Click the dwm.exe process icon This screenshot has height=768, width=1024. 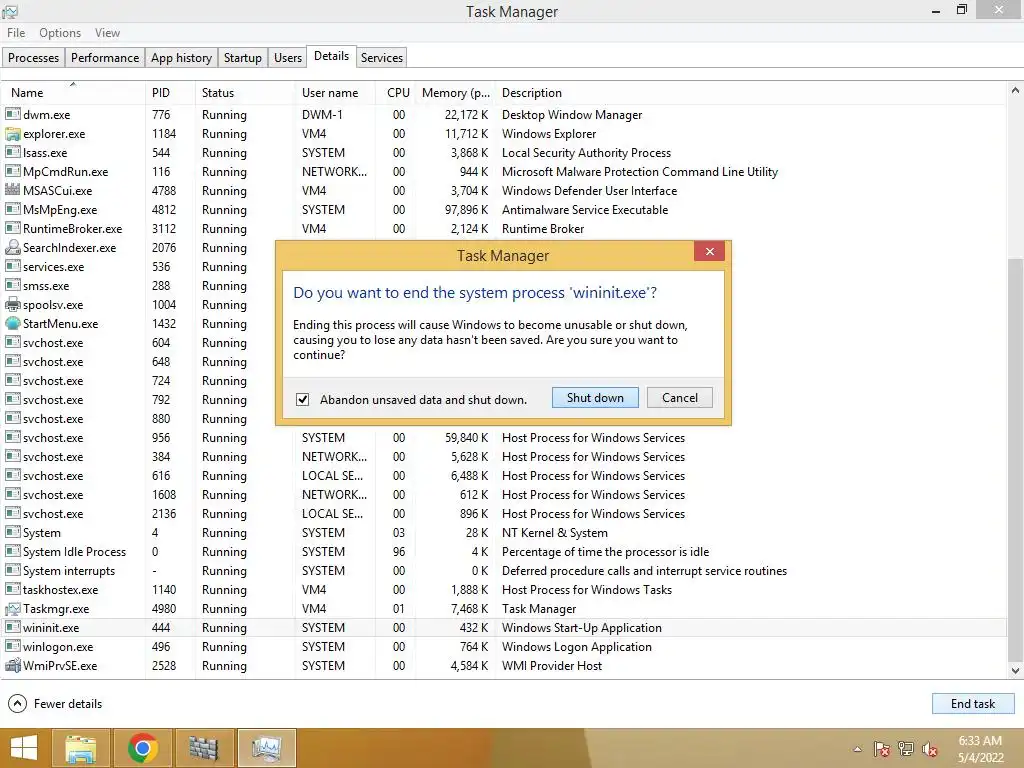[12, 114]
